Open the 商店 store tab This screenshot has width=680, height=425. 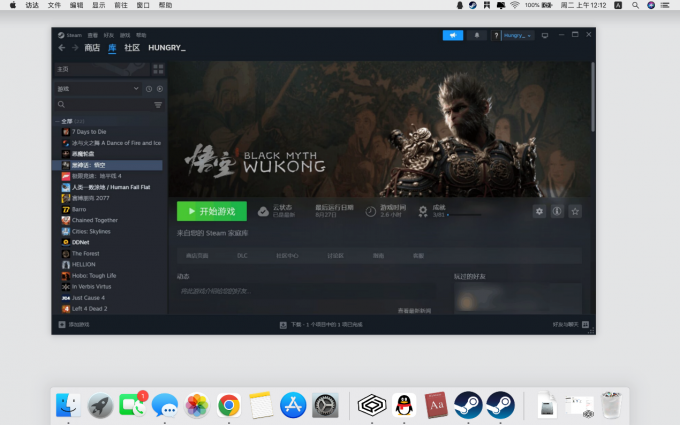92,48
